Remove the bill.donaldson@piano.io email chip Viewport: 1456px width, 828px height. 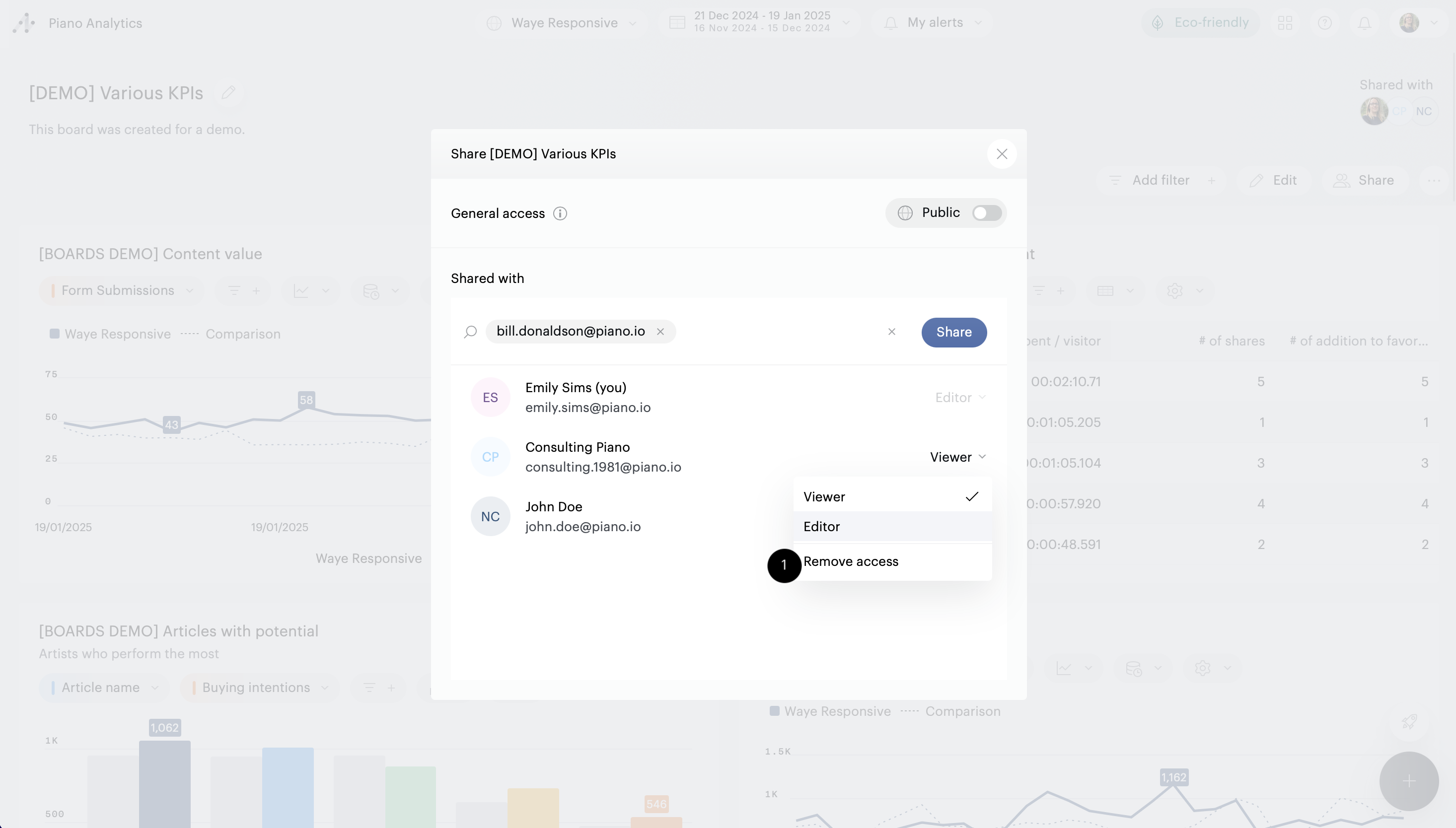coord(660,332)
